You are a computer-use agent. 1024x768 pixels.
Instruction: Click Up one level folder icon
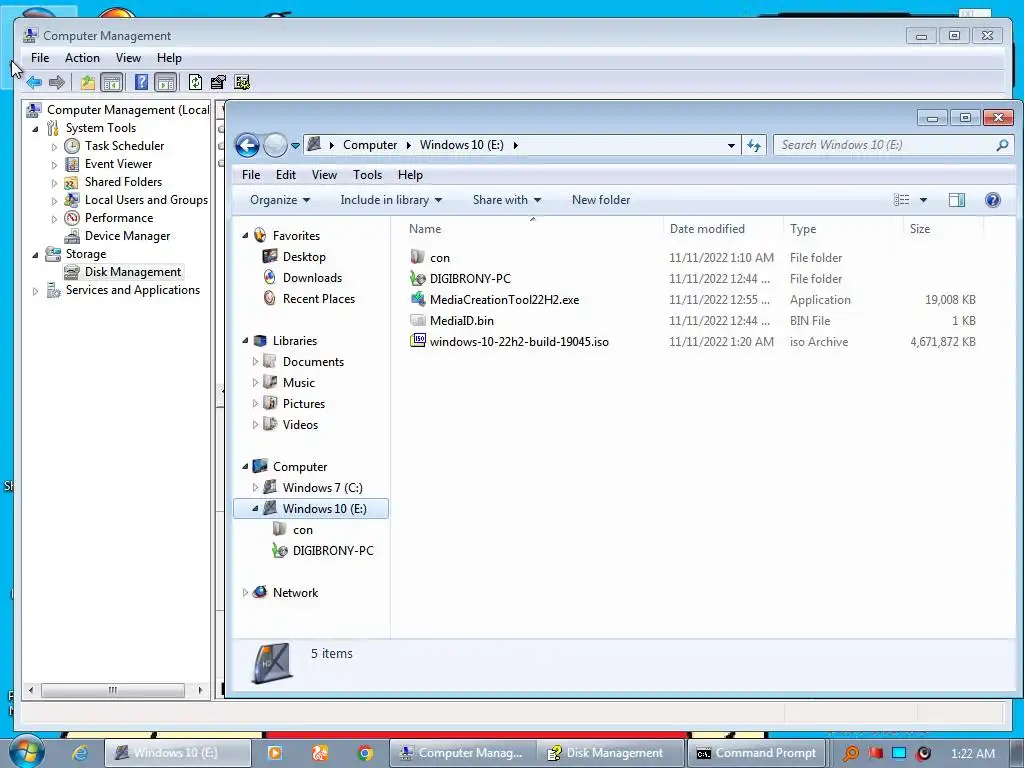point(88,82)
